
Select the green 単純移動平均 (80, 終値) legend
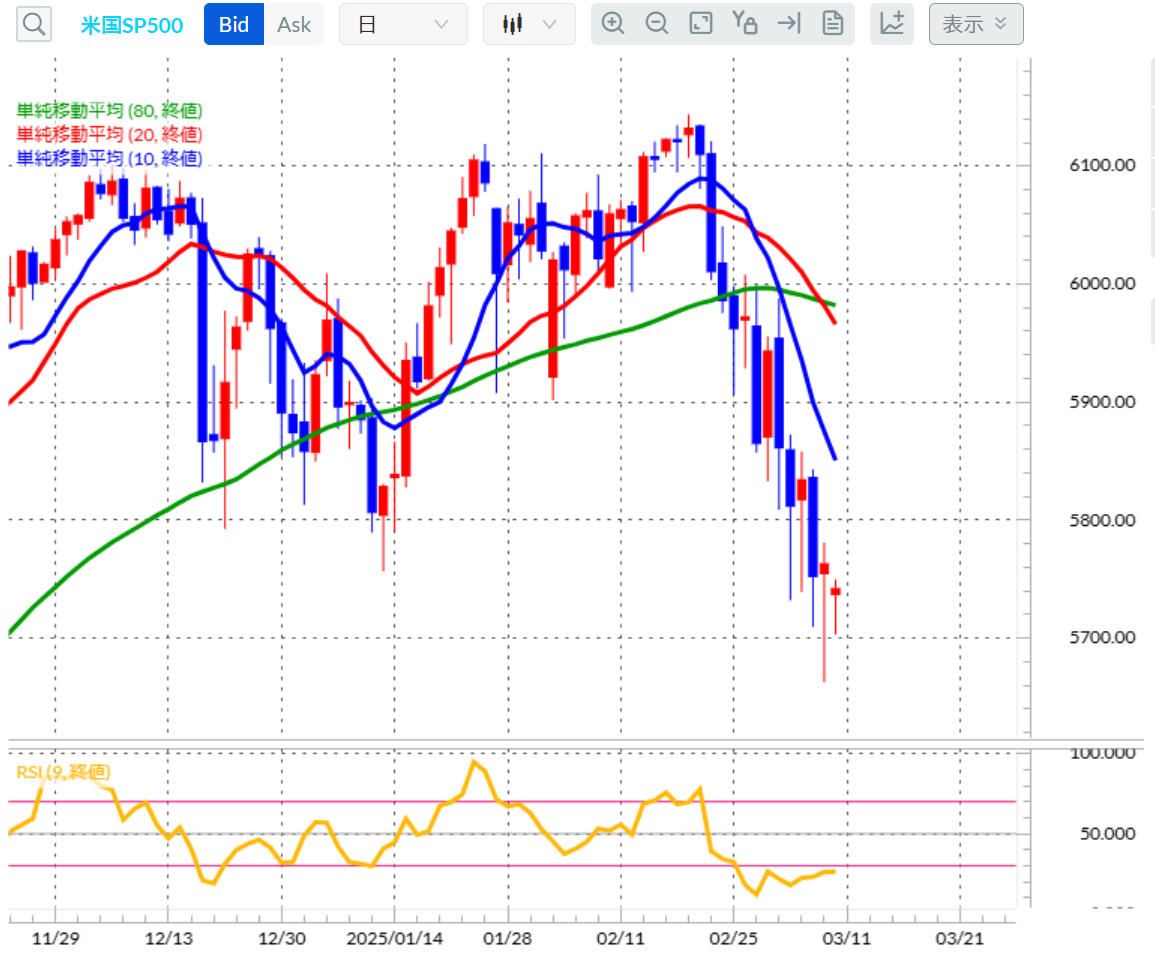click(x=109, y=111)
